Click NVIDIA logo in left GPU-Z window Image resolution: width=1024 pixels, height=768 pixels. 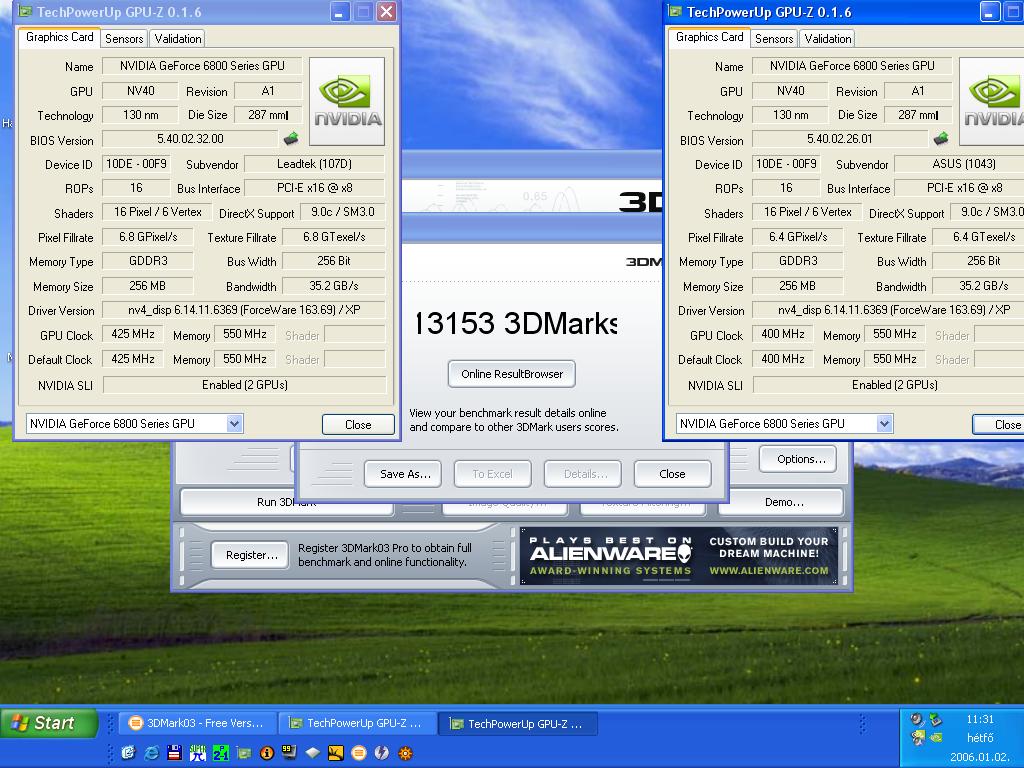pos(347,101)
